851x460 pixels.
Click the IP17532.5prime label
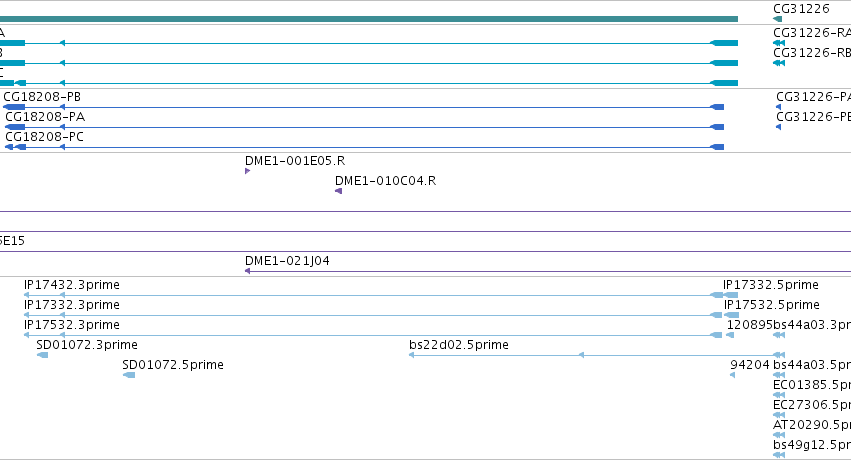pos(772,305)
